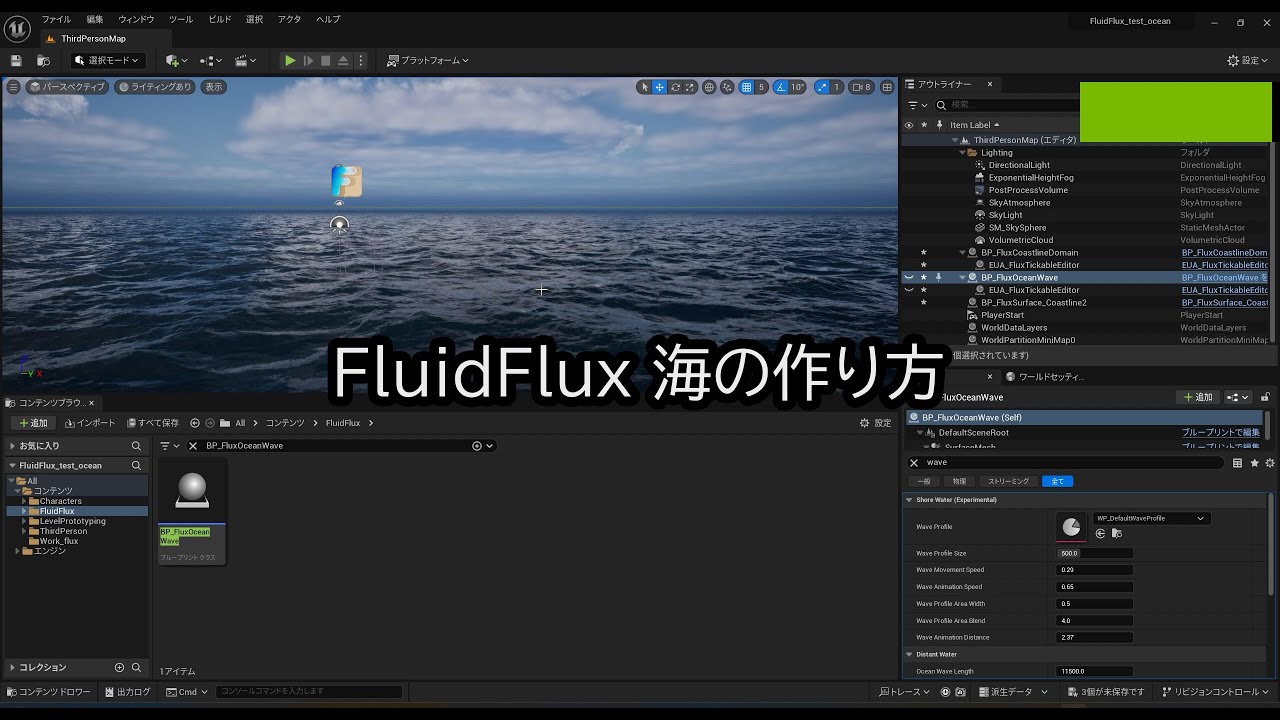
Task: Open the Details panel gear settings
Action: (x=1270, y=463)
